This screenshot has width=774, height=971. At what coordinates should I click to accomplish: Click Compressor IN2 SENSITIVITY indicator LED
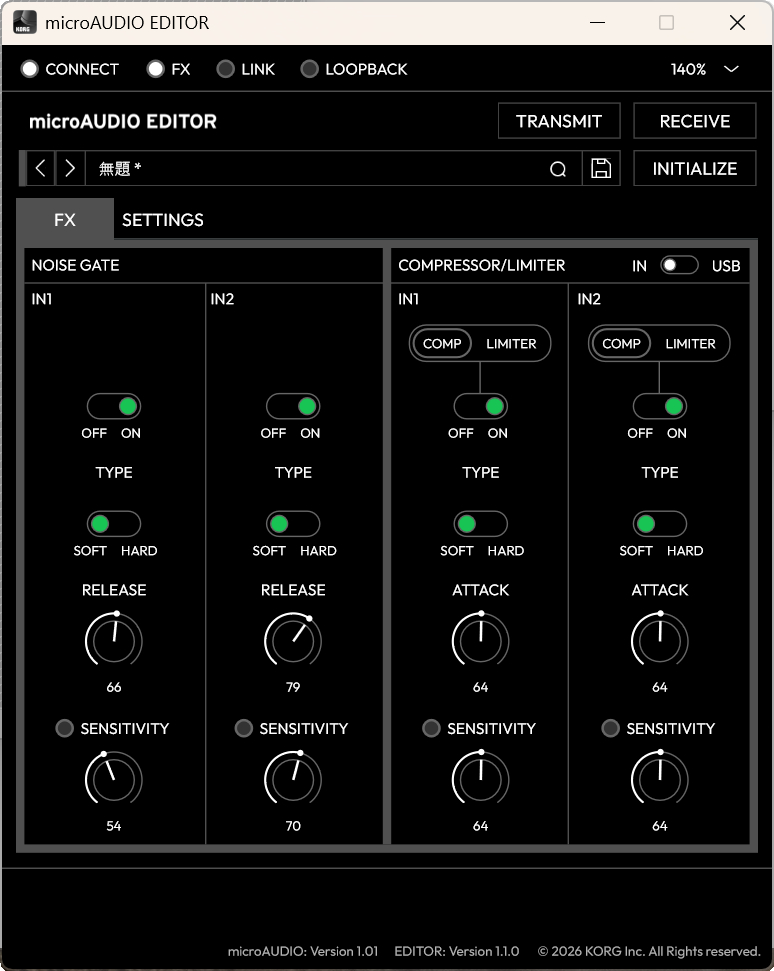pyautogui.click(x=610, y=728)
